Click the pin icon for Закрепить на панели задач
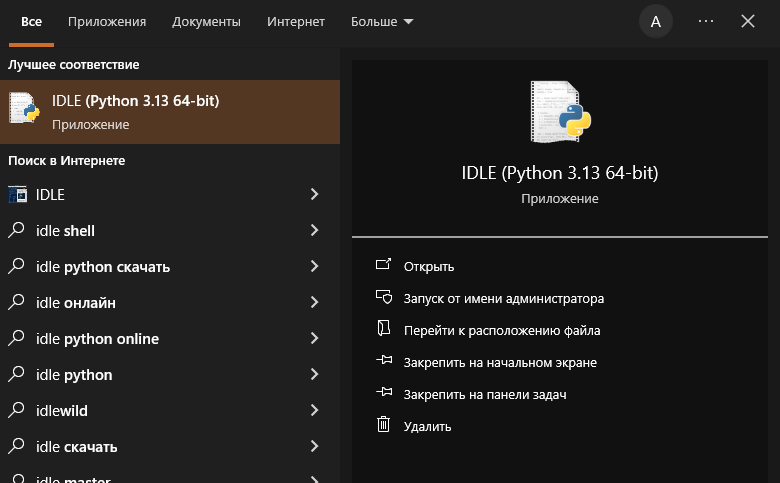 pyautogui.click(x=384, y=392)
